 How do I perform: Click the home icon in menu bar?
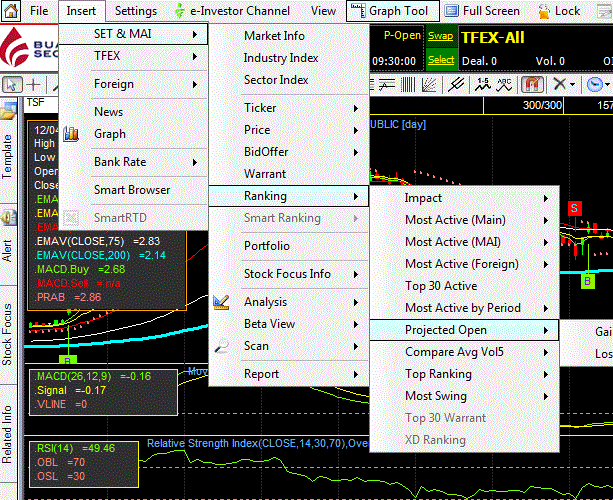[11, 11]
